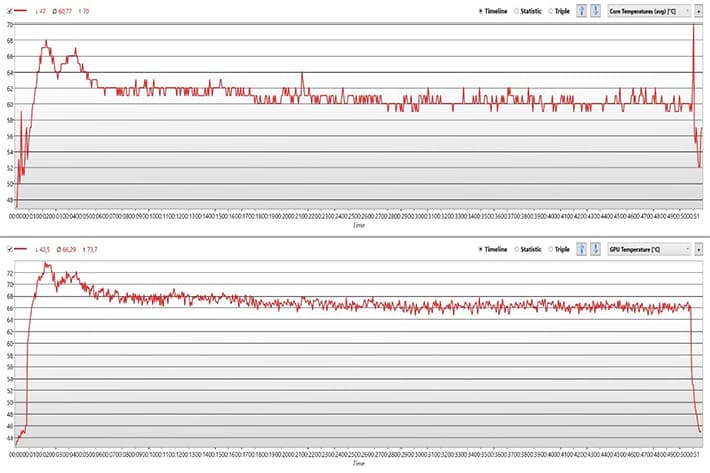Click move-down arrow icon in Core Temperature panel
Image resolution: width=710 pixels, height=473 pixels.
595,11
